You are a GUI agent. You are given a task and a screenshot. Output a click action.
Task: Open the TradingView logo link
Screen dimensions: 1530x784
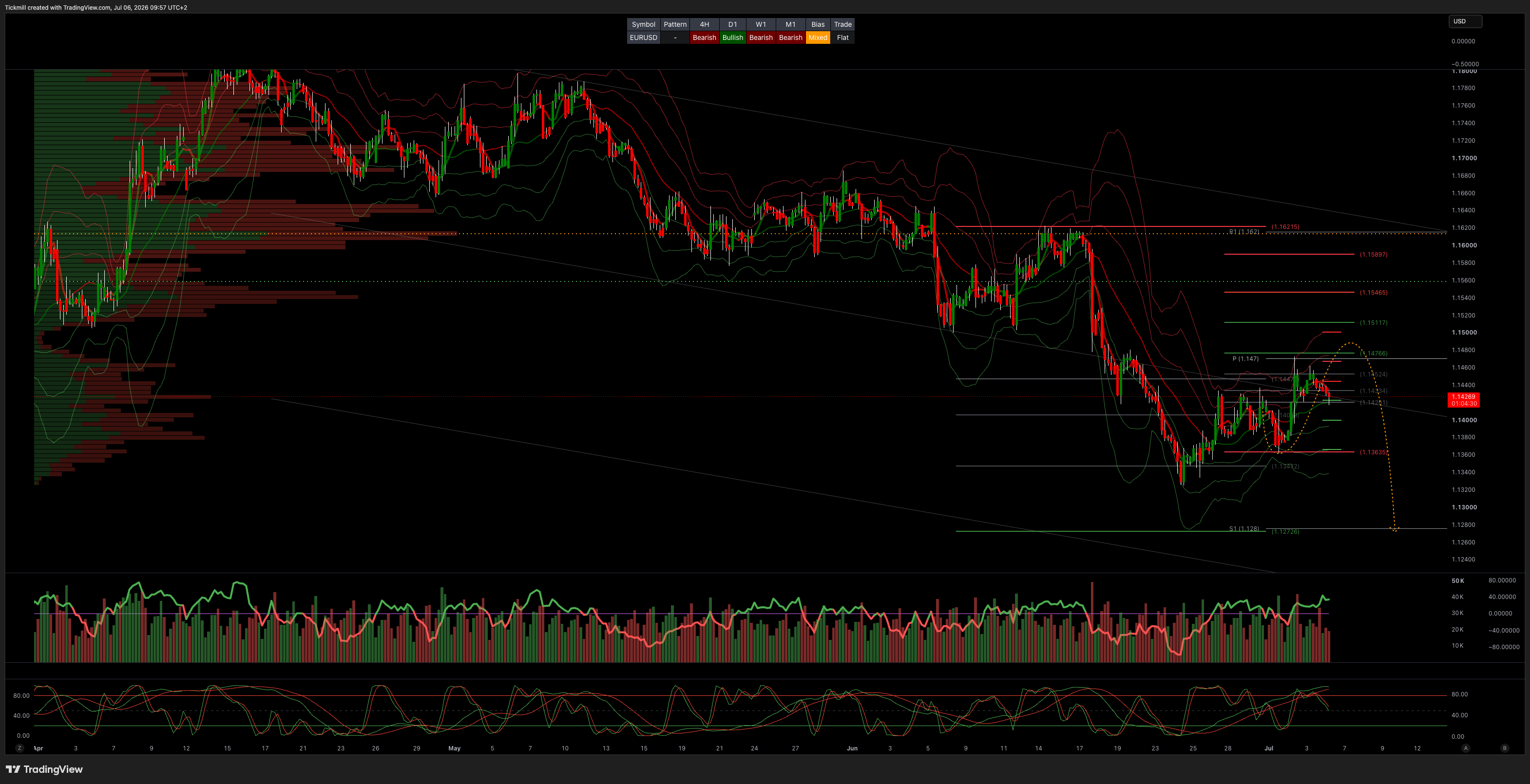click(x=44, y=769)
